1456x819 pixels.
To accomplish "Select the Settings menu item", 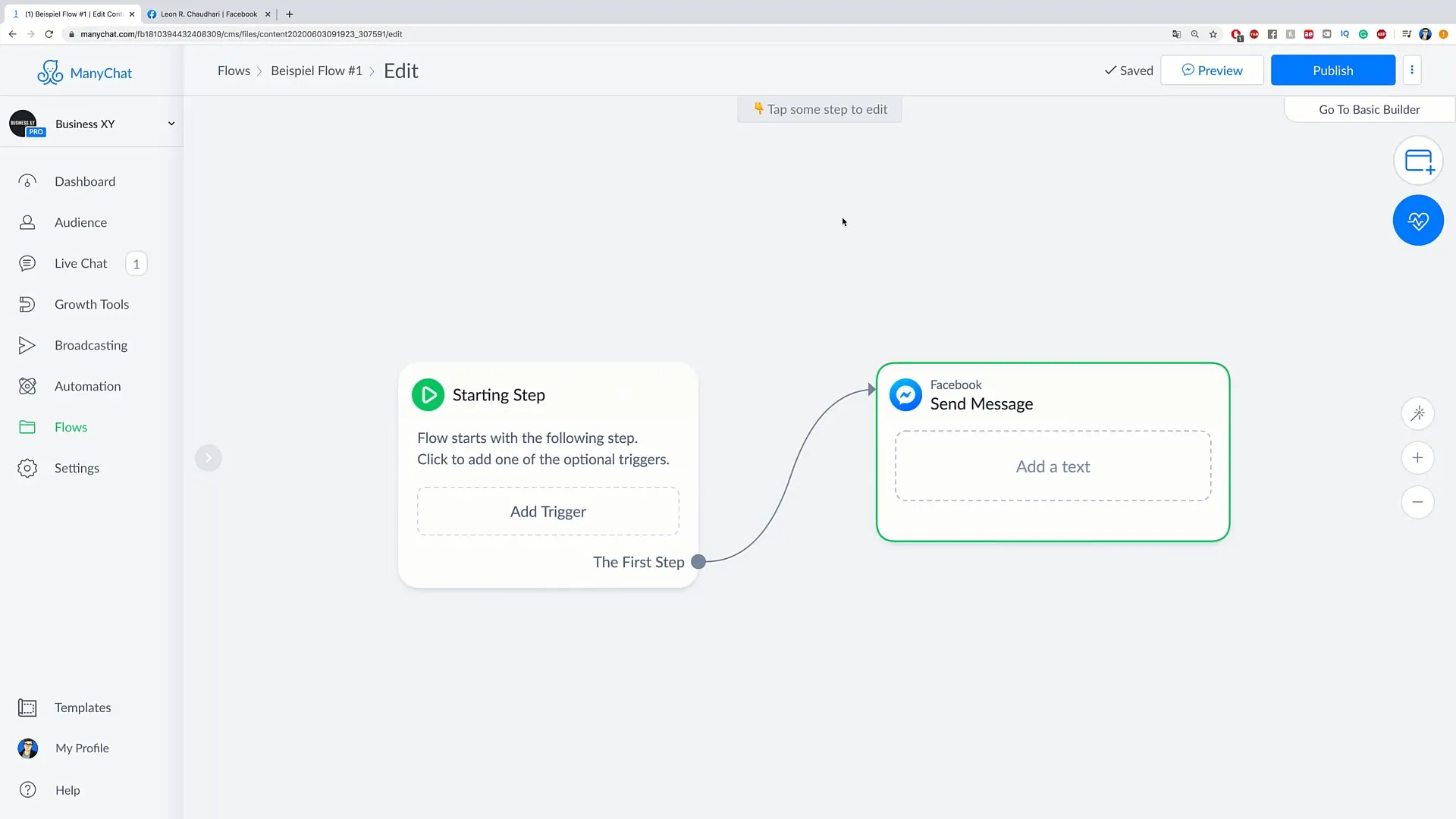I will [77, 467].
